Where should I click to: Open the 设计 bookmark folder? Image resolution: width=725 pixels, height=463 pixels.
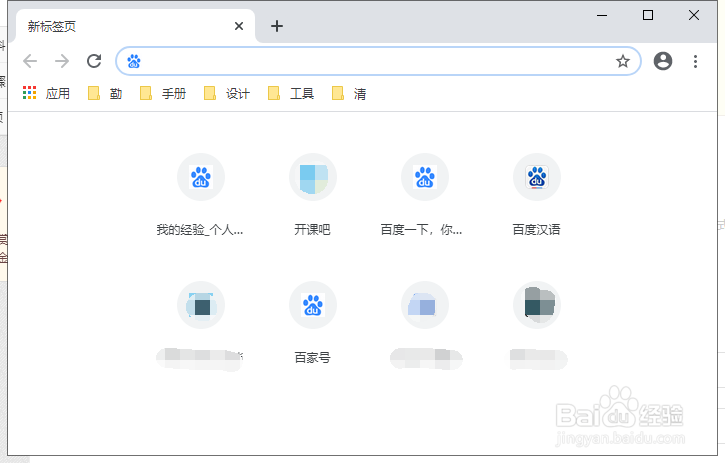pyautogui.click(x=227, y=93)
